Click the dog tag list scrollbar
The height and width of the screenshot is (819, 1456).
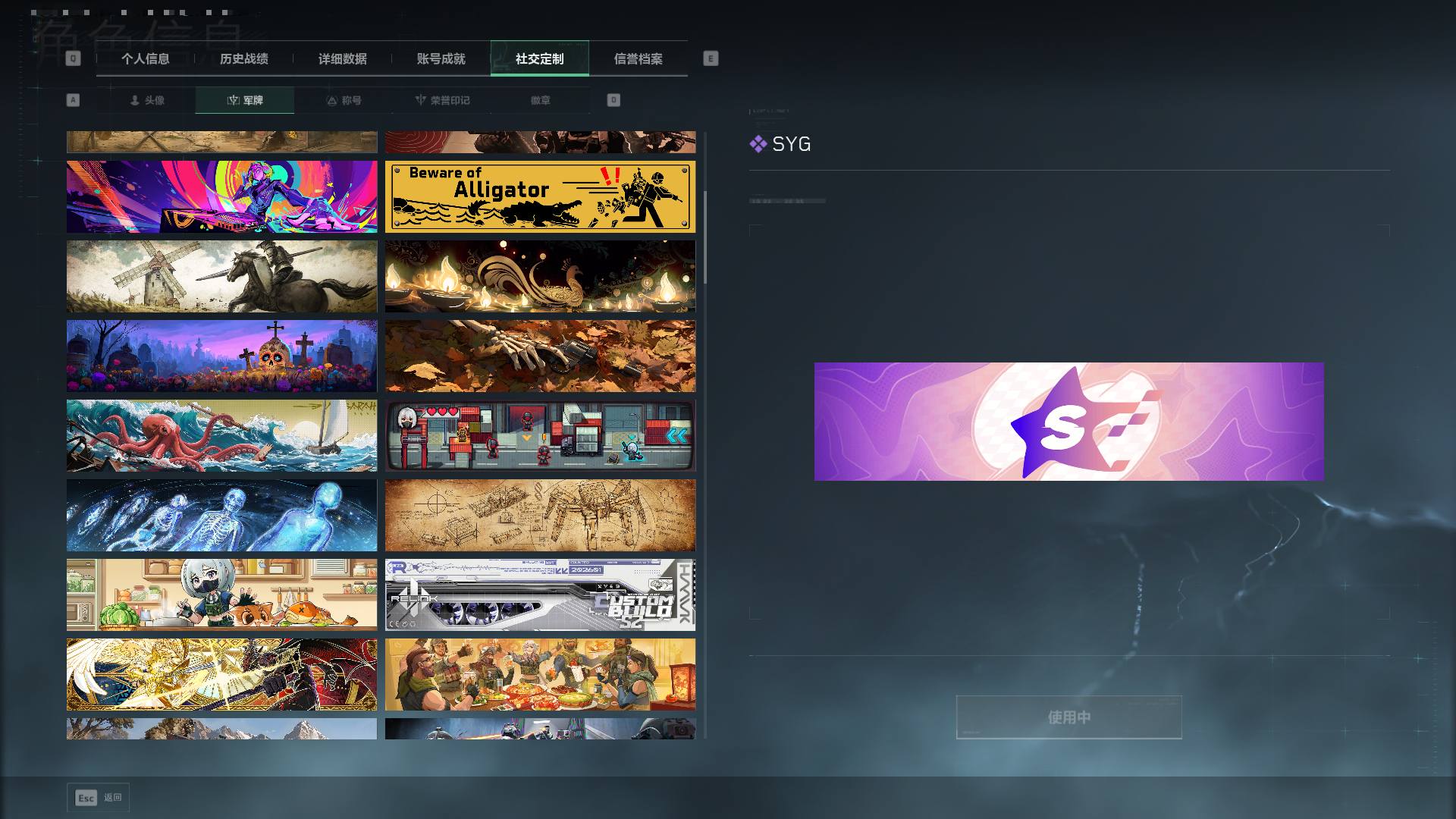(705, 237)
